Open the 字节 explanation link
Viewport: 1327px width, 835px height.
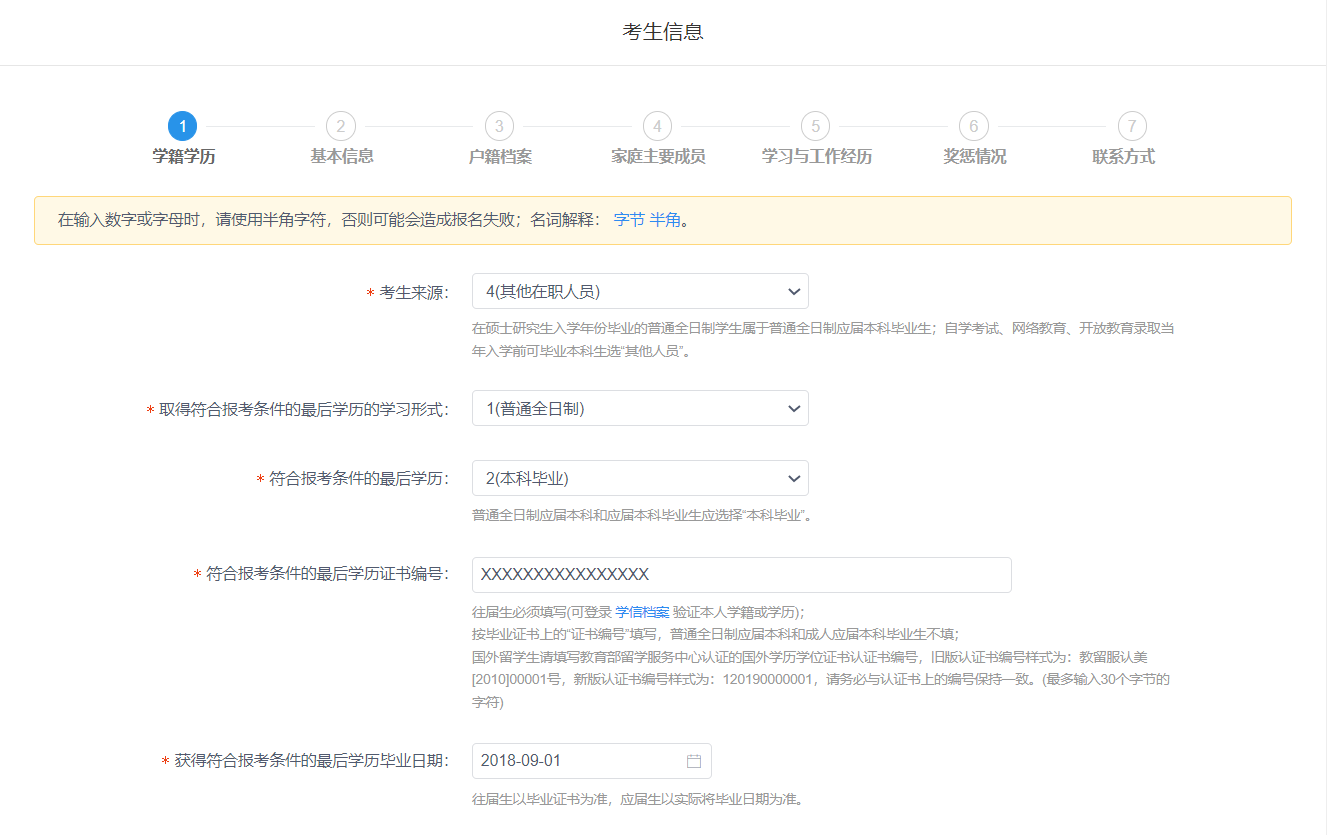point(629,220)
